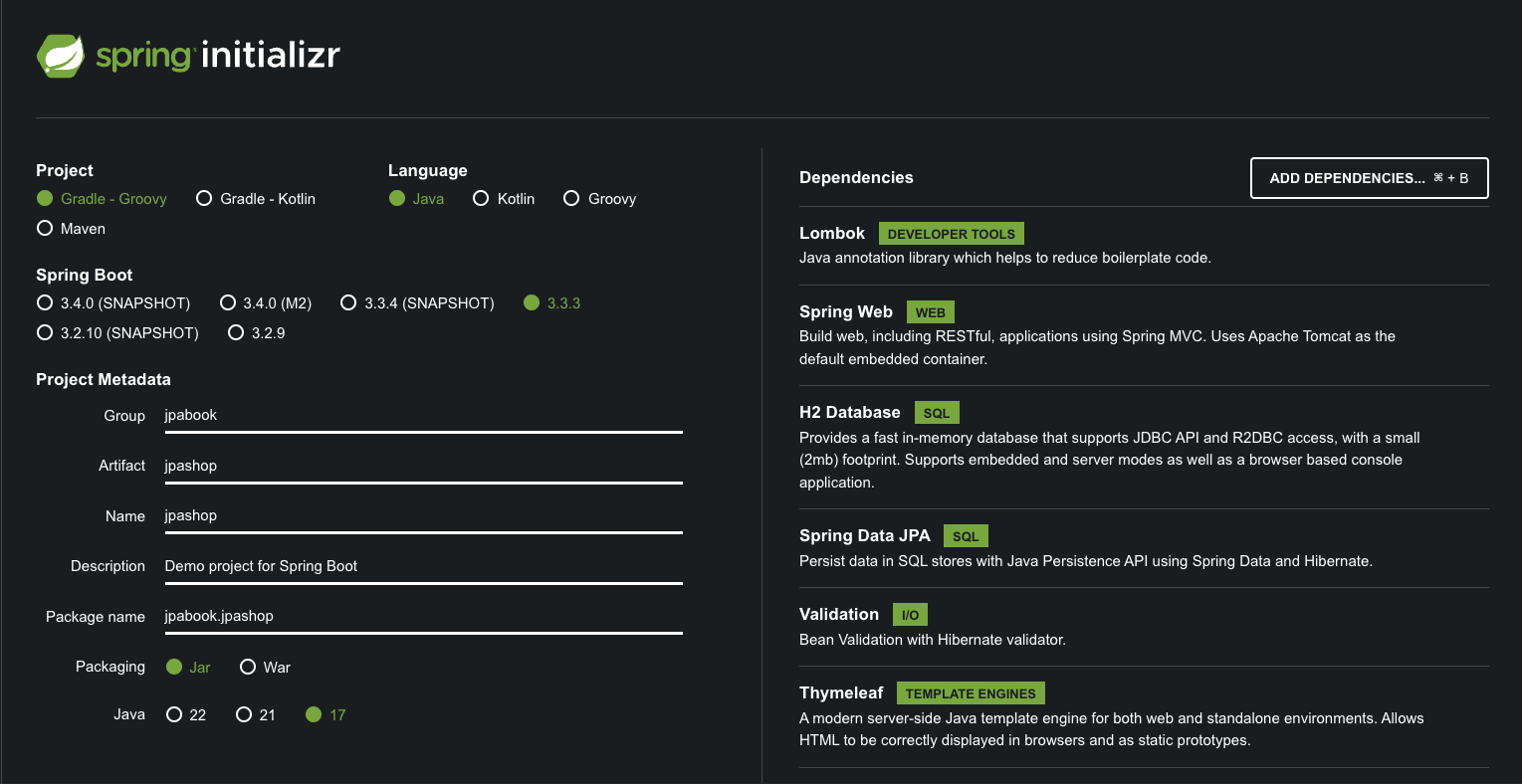1522x784 pixels.
Task: Select the Thymeleaf dependency title
Action: [841, 692]
